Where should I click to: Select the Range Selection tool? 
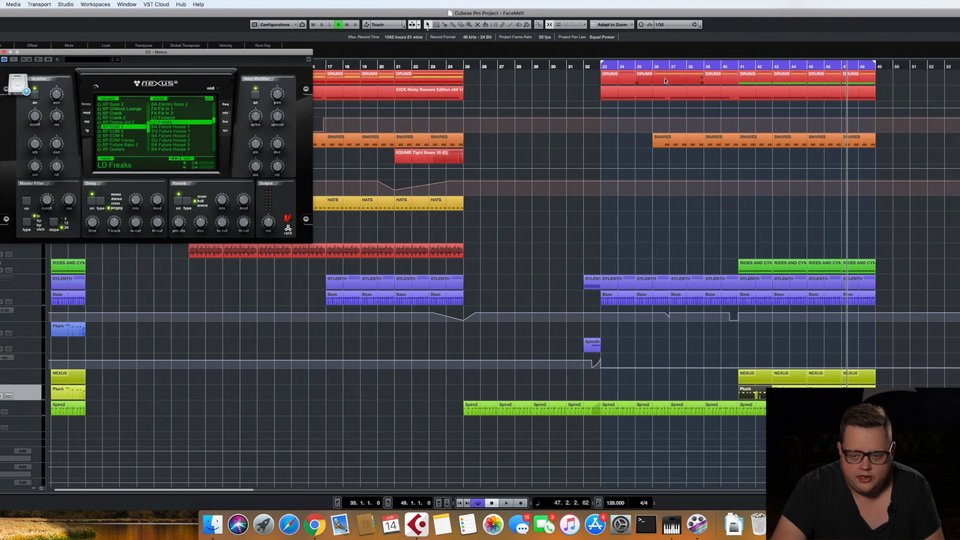(436, 24)
